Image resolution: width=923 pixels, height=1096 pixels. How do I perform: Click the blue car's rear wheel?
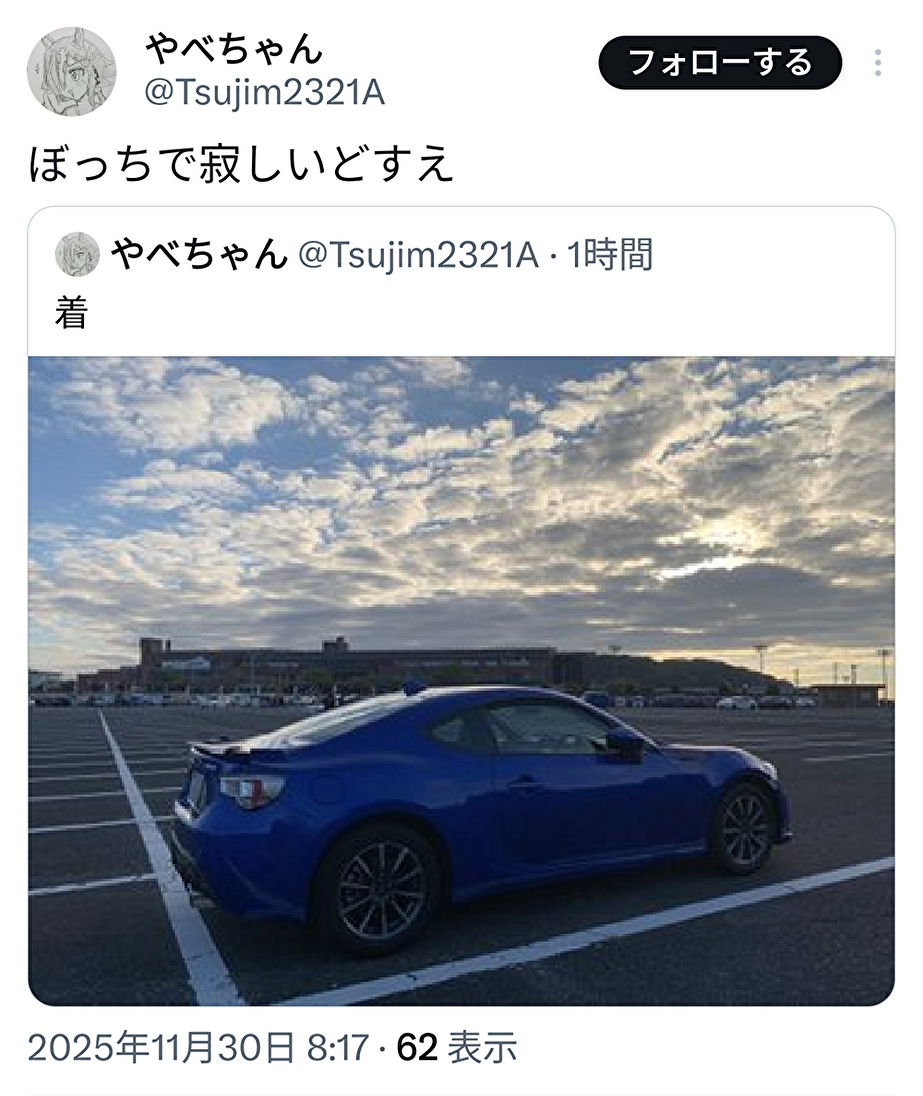click(380, 888)
